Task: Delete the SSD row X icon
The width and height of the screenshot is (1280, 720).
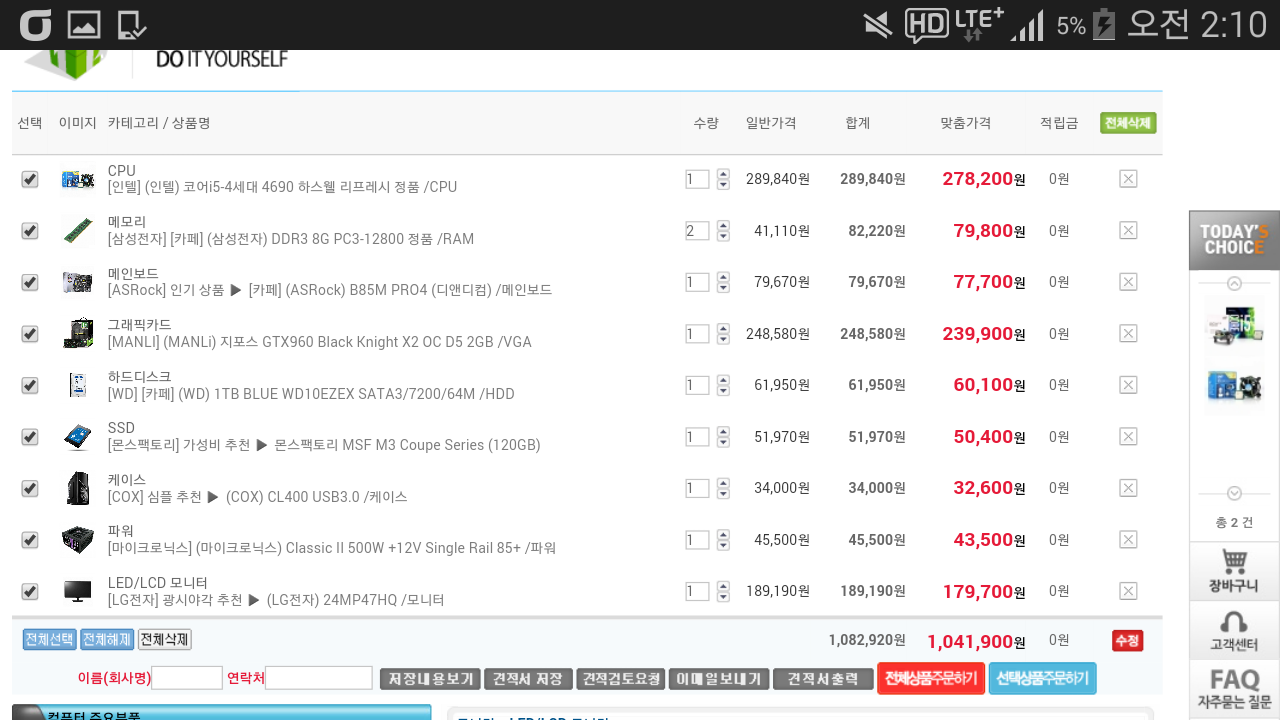Action: (x=1128, y=436)
